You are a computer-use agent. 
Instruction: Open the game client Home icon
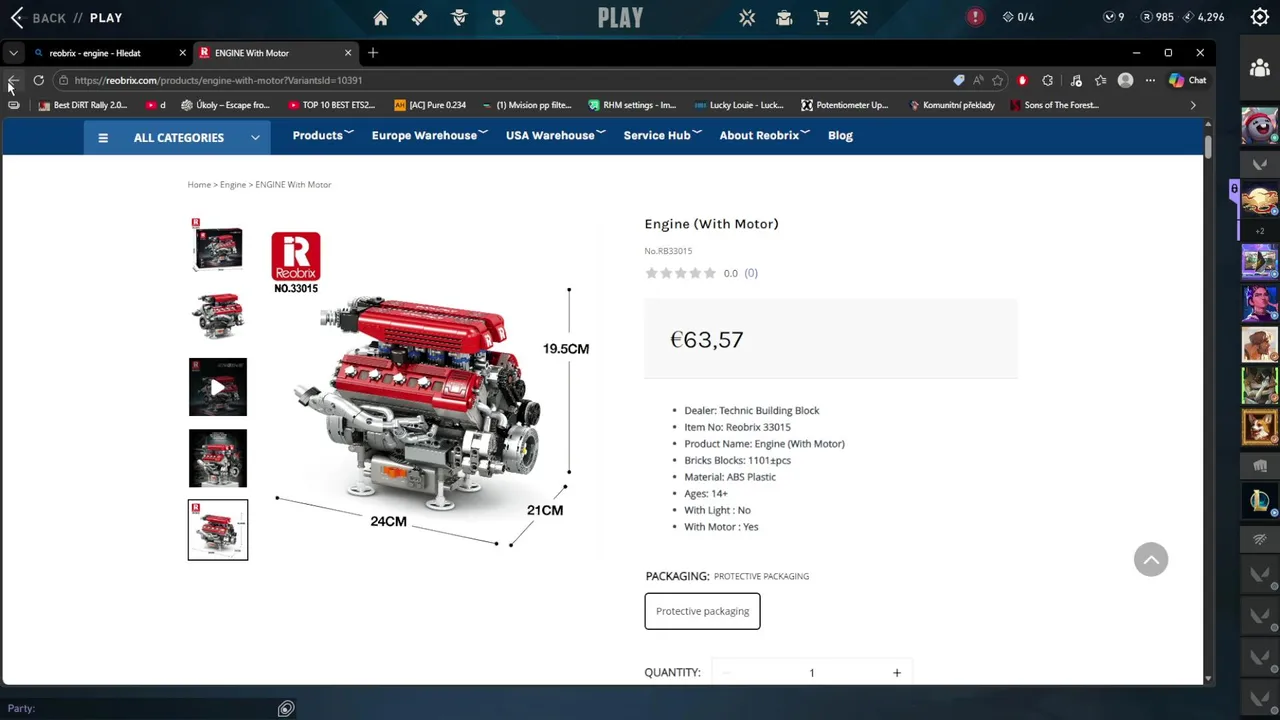pyautogui.click(x=380, y=17)
